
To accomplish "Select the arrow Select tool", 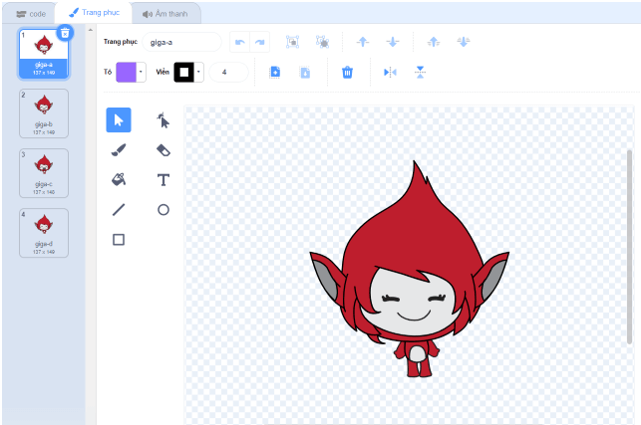I will 118,120.
